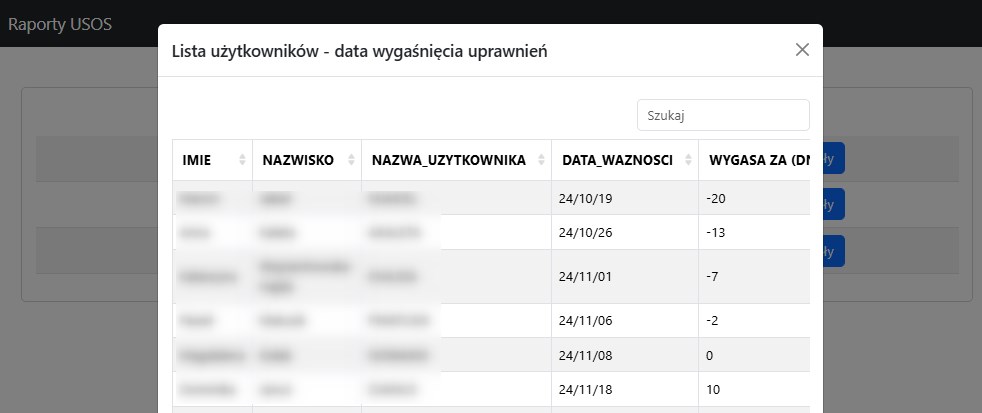This screenshot has width=982, height=413.
Task: Select the row dated 24/11/08
Action: [491, 355]
